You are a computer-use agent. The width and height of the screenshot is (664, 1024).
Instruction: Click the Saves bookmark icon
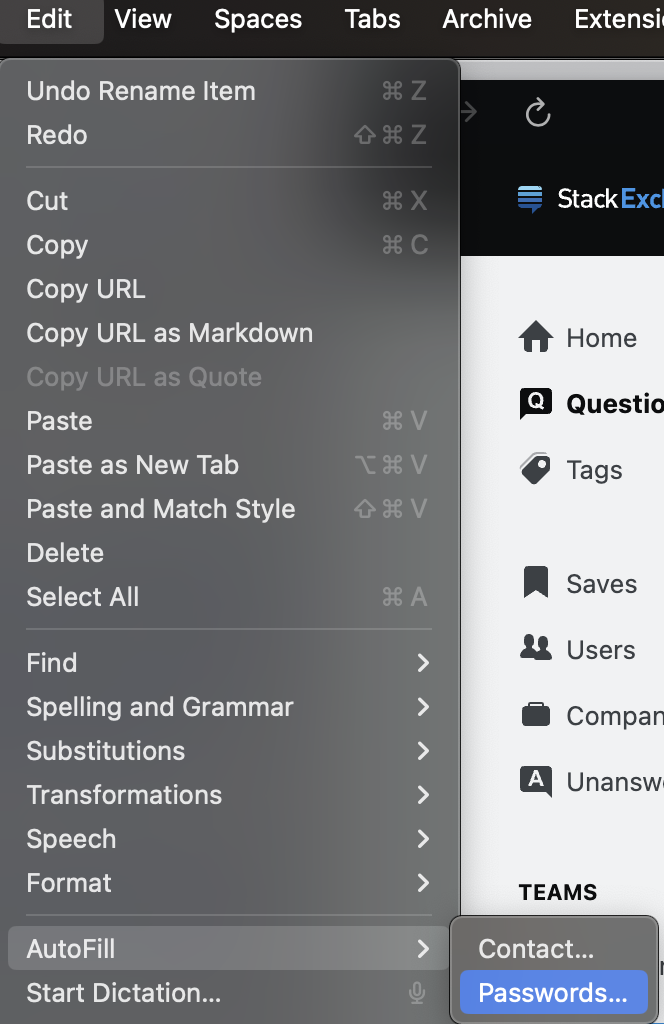(x=536, y=583)
